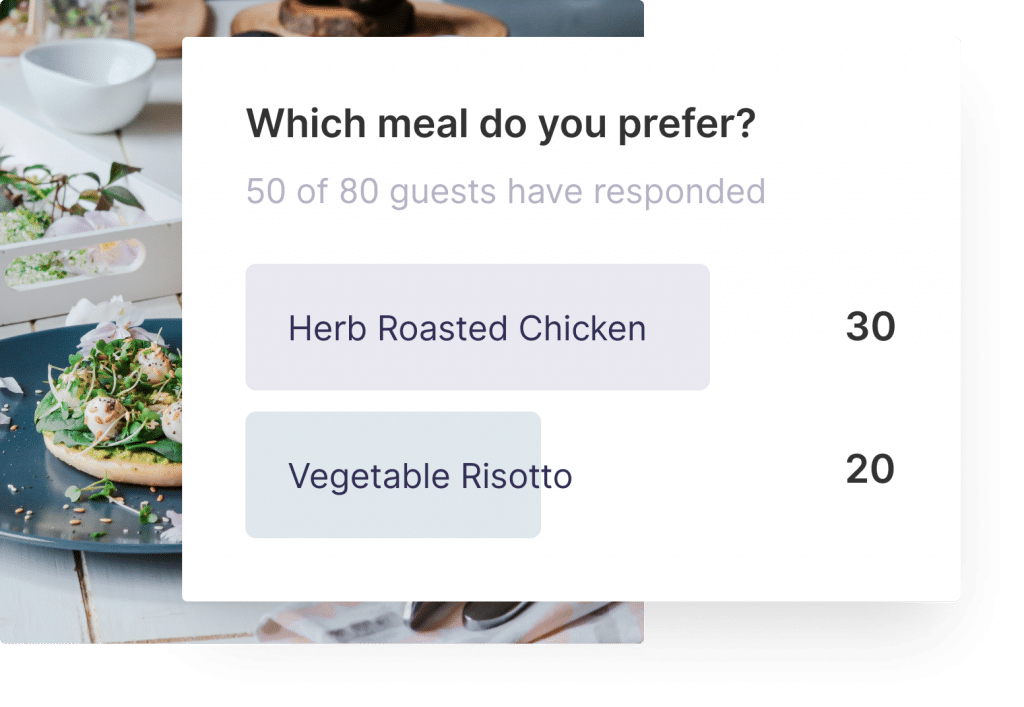Choose the Vegetable Risotto poll option
The image size is (1024, 707).
click(430, 475)
